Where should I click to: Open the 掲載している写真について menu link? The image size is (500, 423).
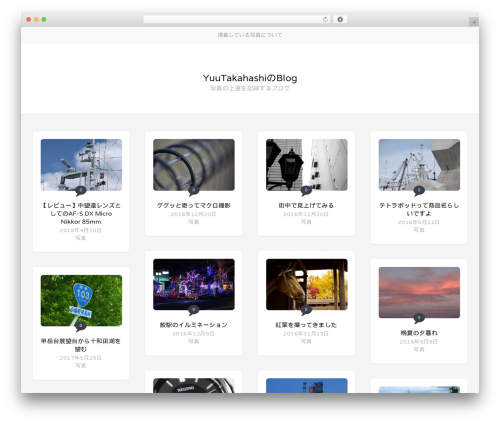(x=250, y=35)
